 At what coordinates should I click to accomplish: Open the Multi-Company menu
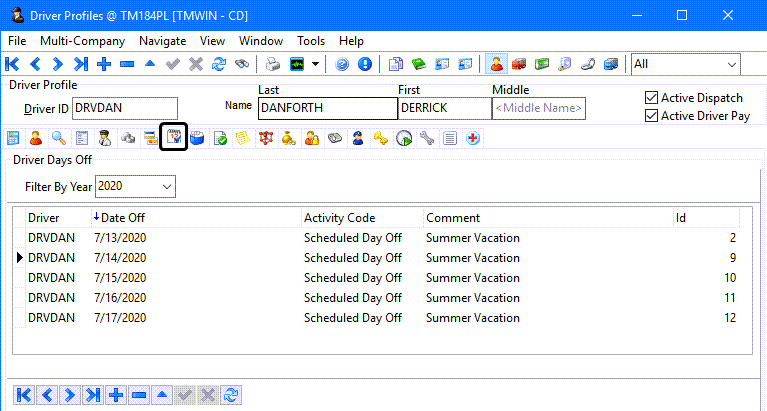82,41
